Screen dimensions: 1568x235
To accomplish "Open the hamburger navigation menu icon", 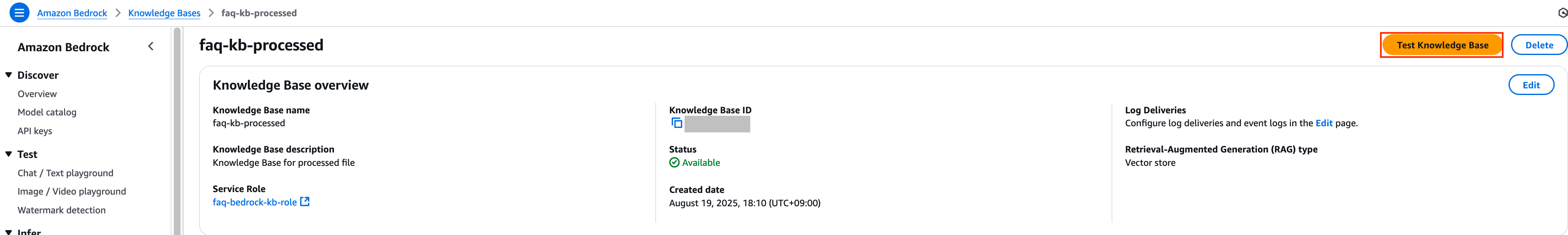I will coord(19,12).
